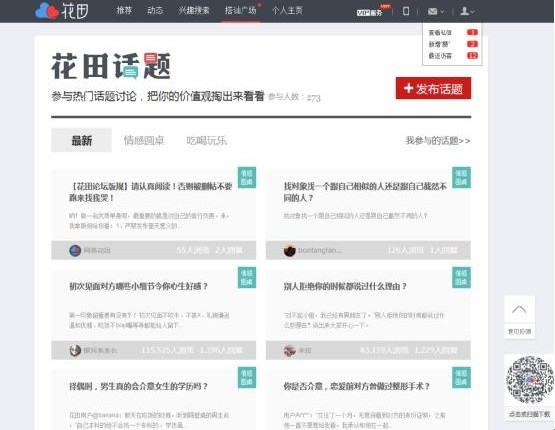Click boctangtan author avatar
The height and width of the screenshot is (430, 555).
click(290, 250)
